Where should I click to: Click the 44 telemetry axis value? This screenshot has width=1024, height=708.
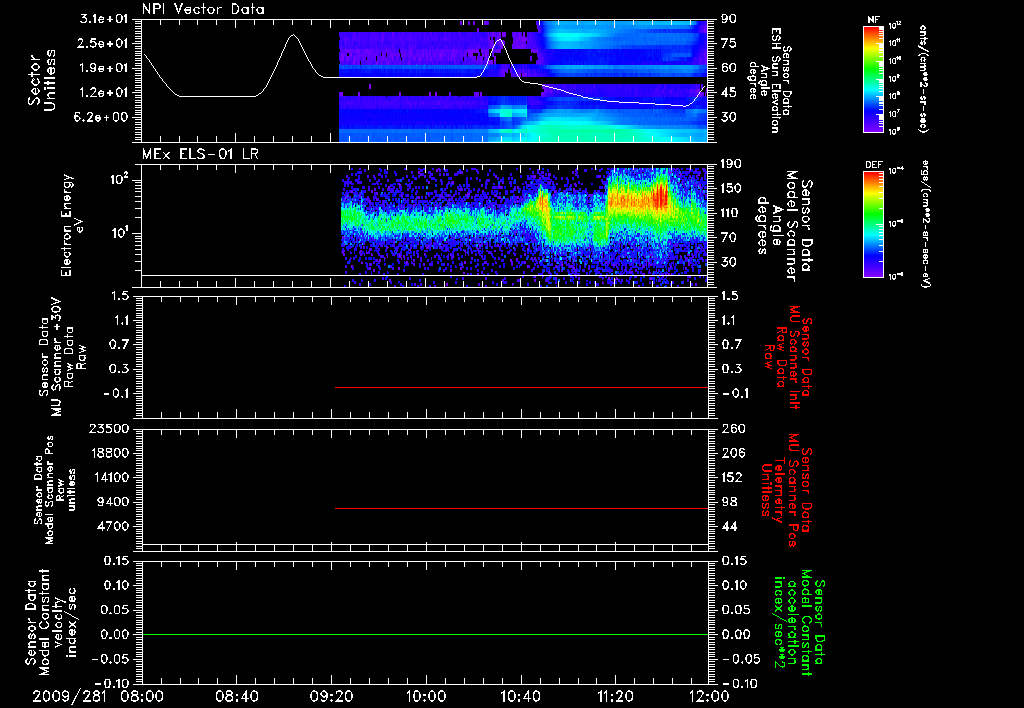point(729,526)
